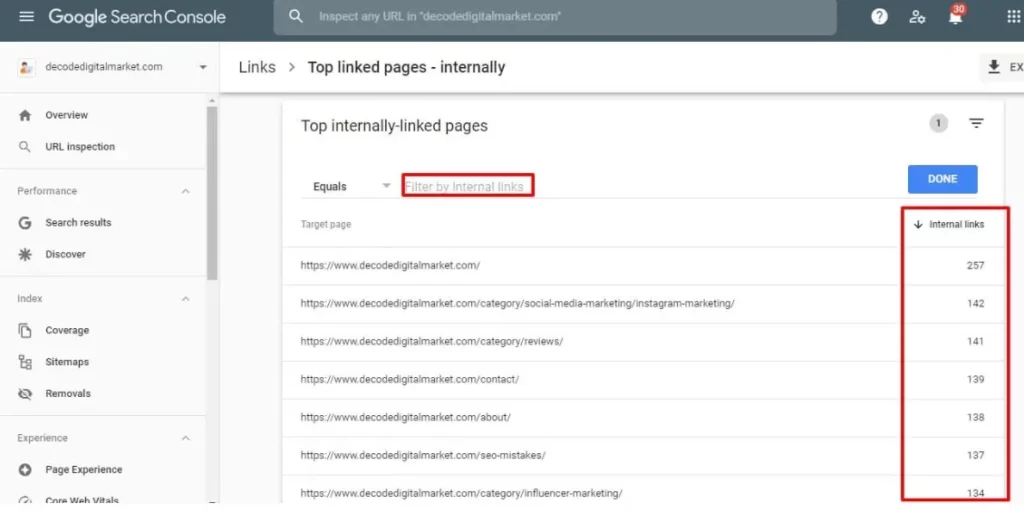
Task: Open Sitemaps page
Action: pos(67,362)
